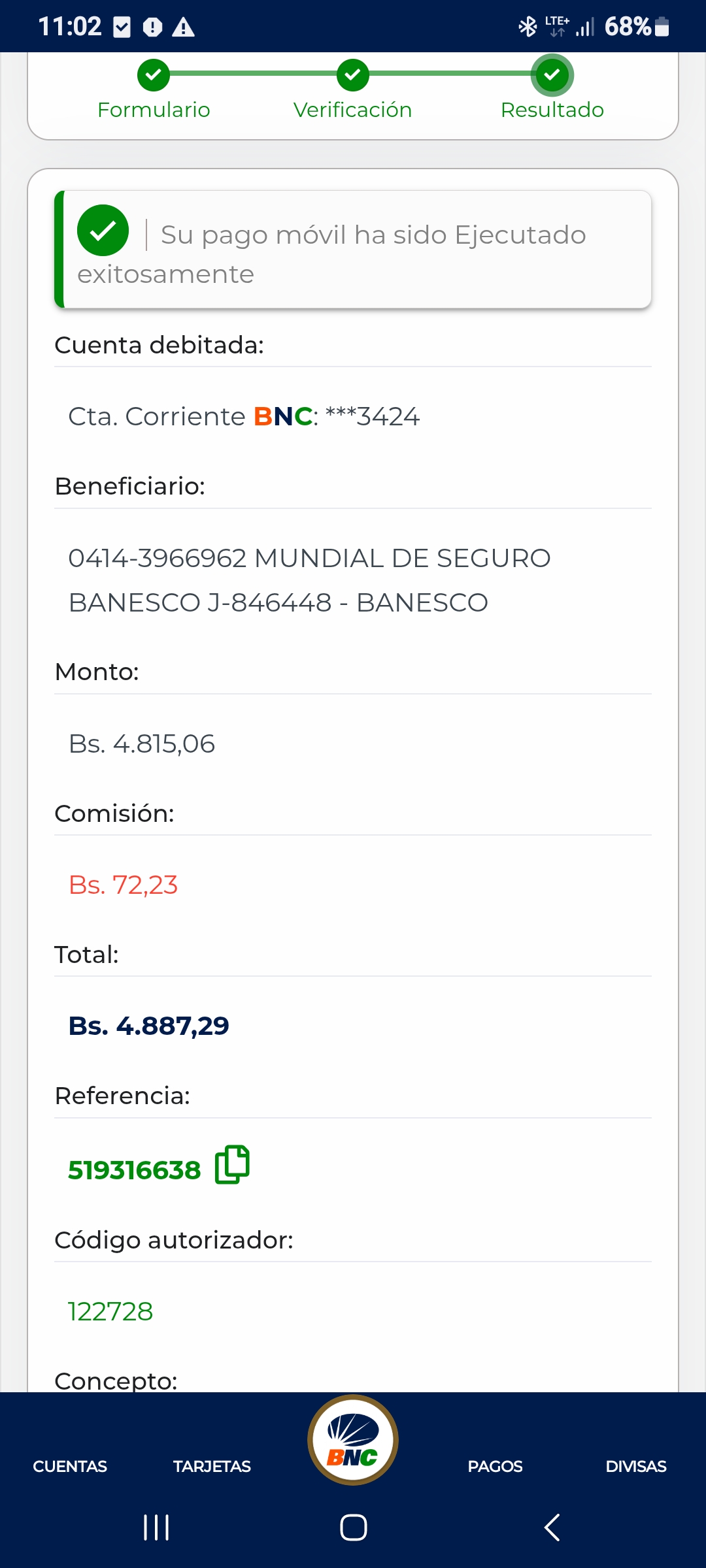
Task: Tap the Verificación step checkmark
Action: pyautogui.click(x=353, y=75)
